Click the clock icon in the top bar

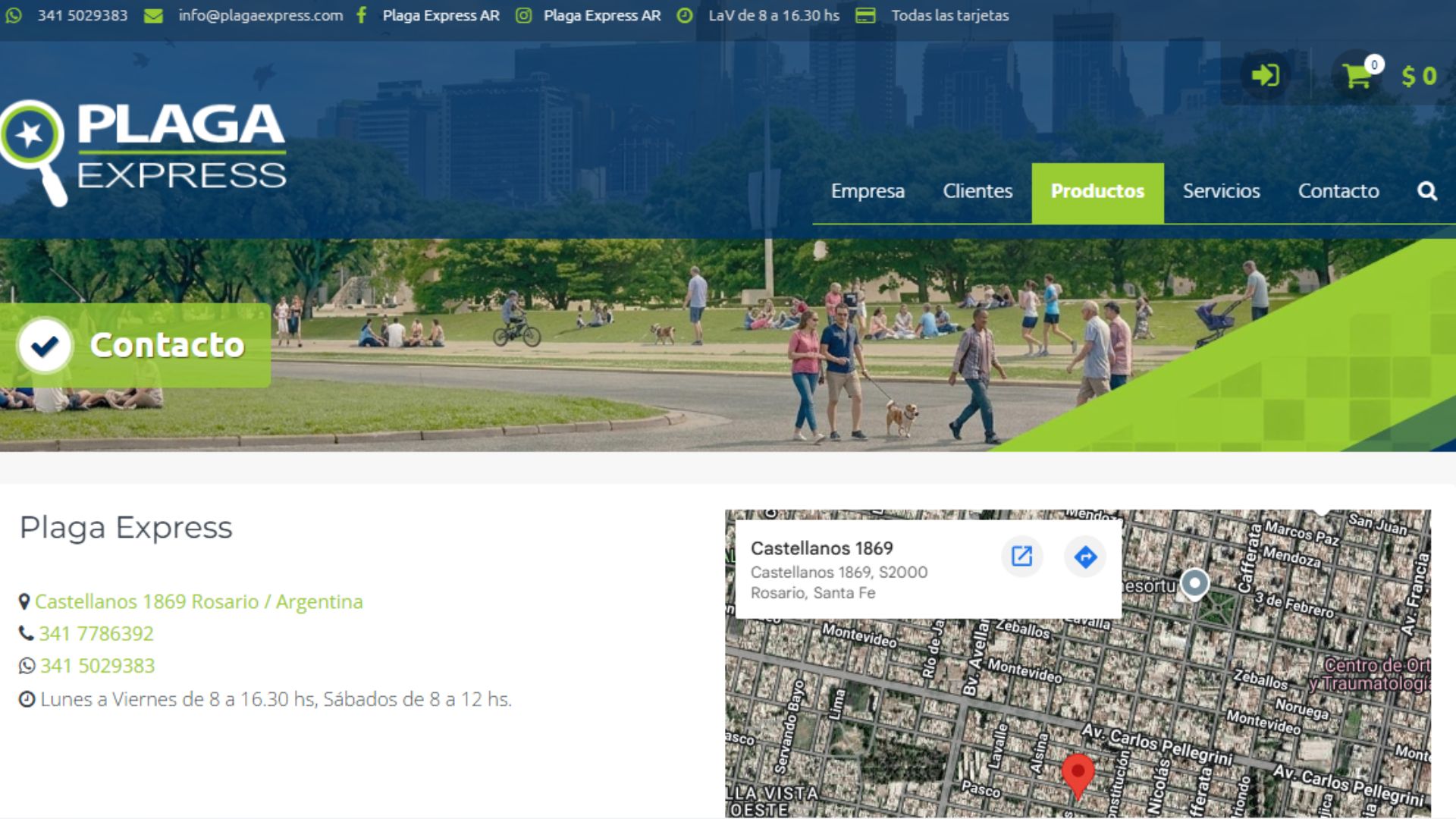point(685,15)
